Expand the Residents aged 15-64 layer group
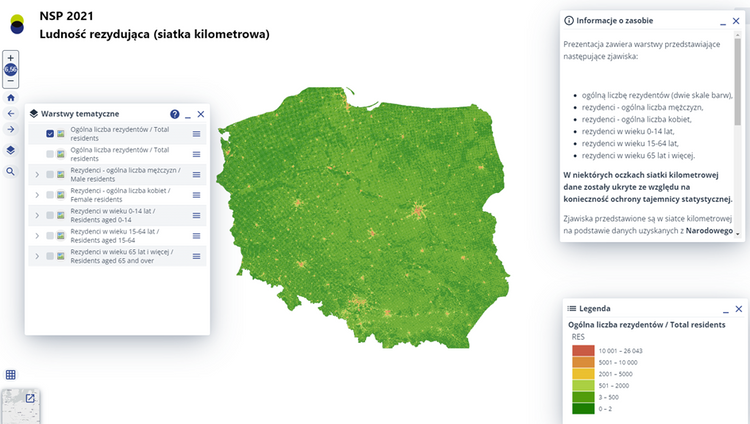This screenshot has height=424, width=750. 37,236
